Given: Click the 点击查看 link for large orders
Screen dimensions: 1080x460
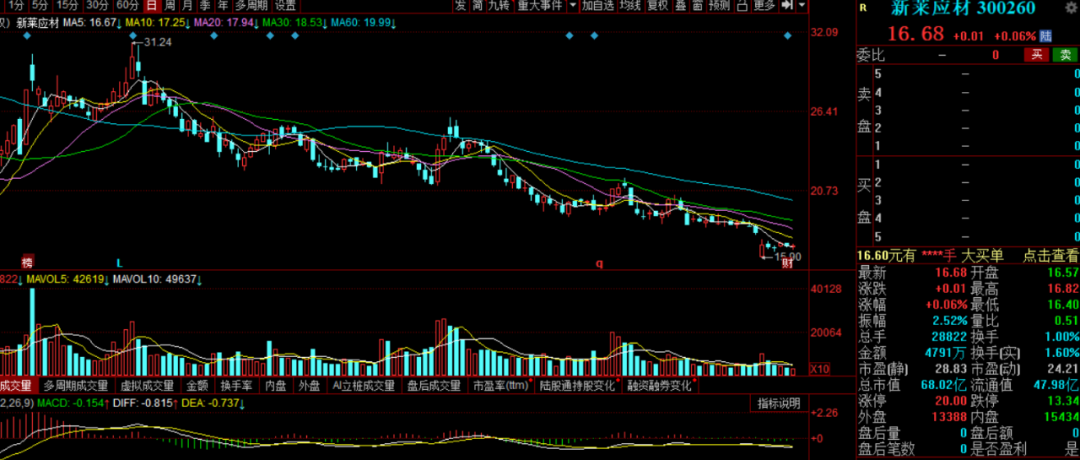Looking at the screenshot, I should click(x=1048, y=257).
